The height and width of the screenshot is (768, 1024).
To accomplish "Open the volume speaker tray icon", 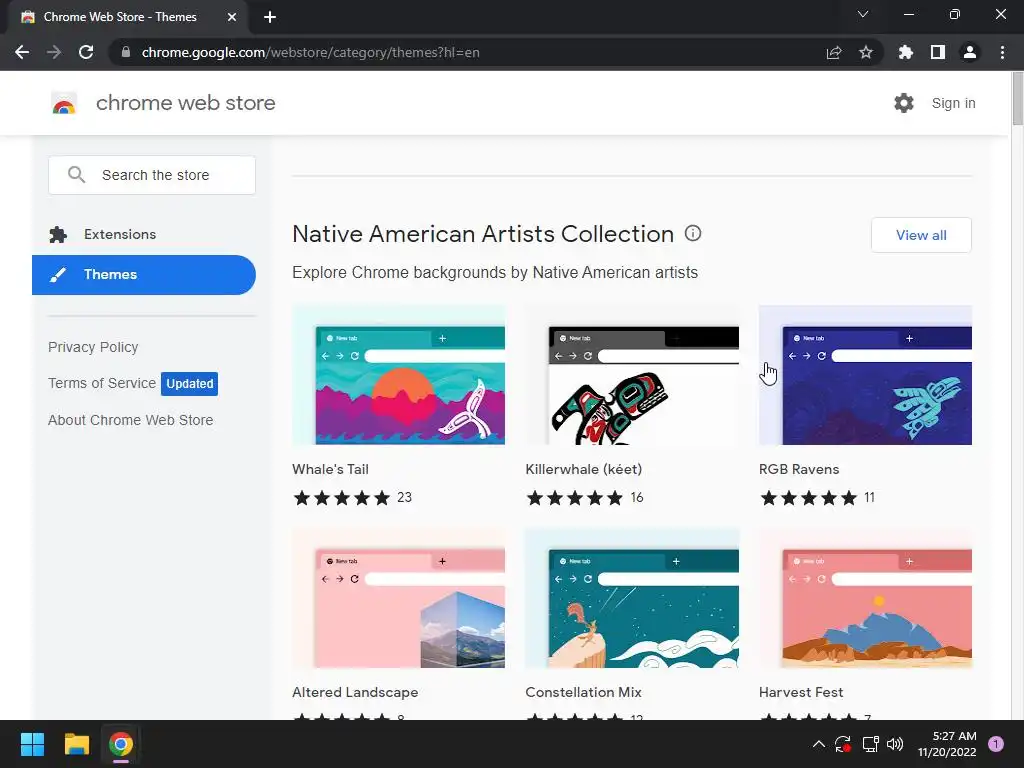I will [x=895, y=744].
